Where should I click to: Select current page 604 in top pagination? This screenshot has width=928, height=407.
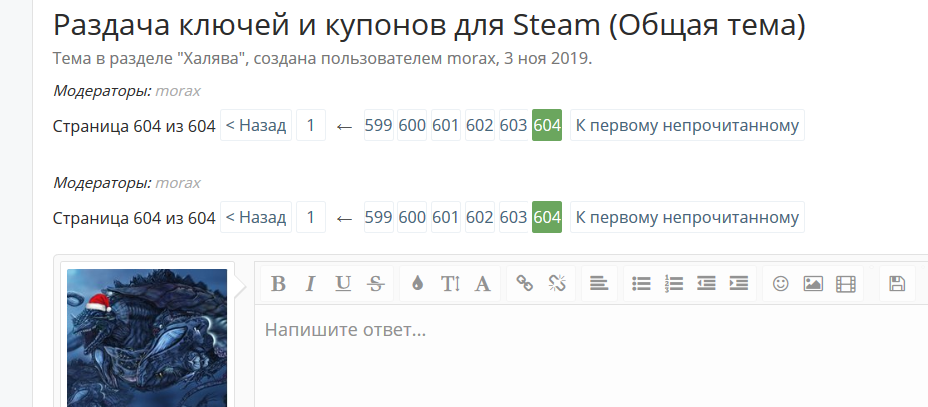547,125
